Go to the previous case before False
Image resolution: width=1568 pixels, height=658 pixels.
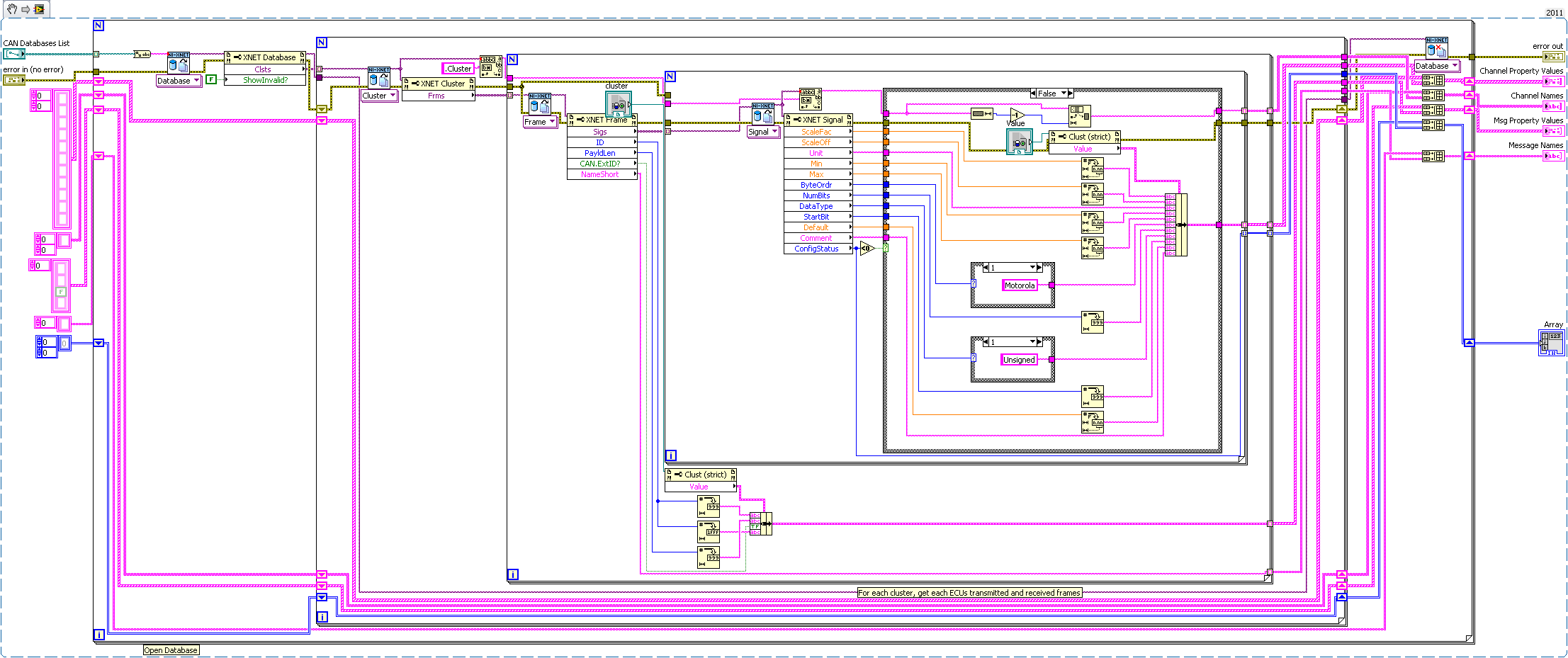click(1033, 93)
